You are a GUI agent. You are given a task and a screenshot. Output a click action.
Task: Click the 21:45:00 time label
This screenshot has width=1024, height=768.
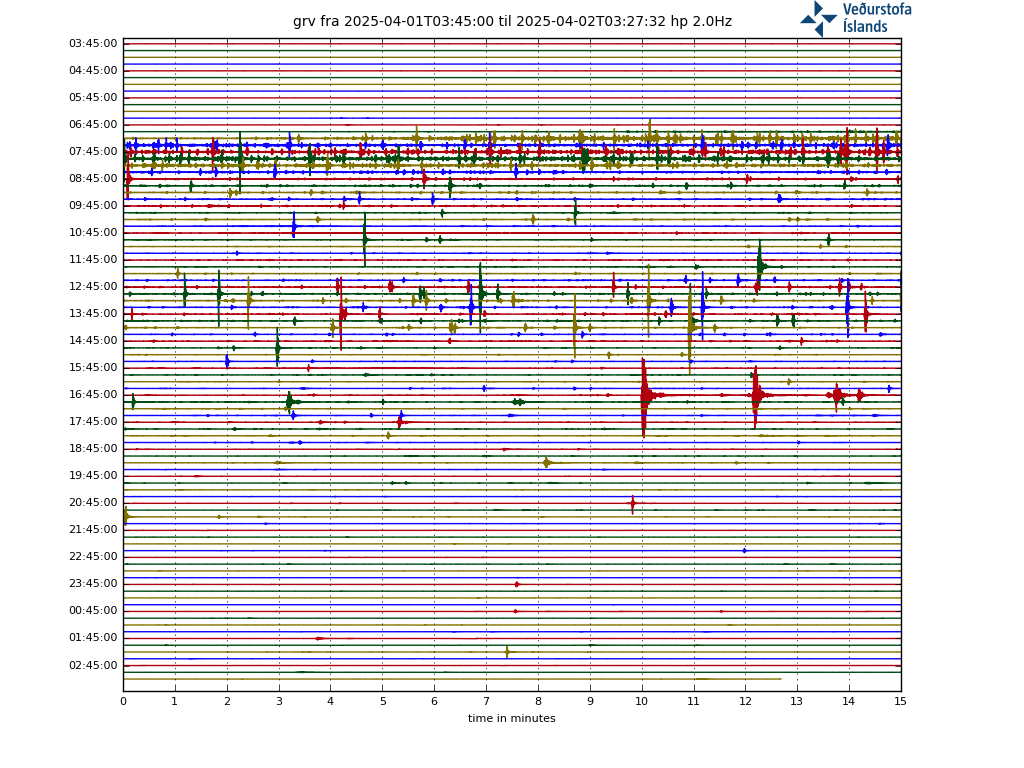click(x=93, y=530)
